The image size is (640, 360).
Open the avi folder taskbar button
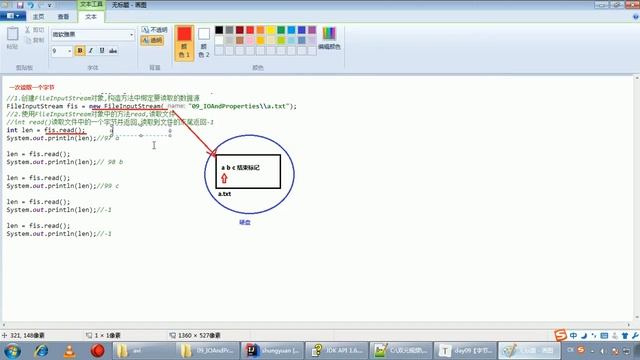(x=143, y=351)
